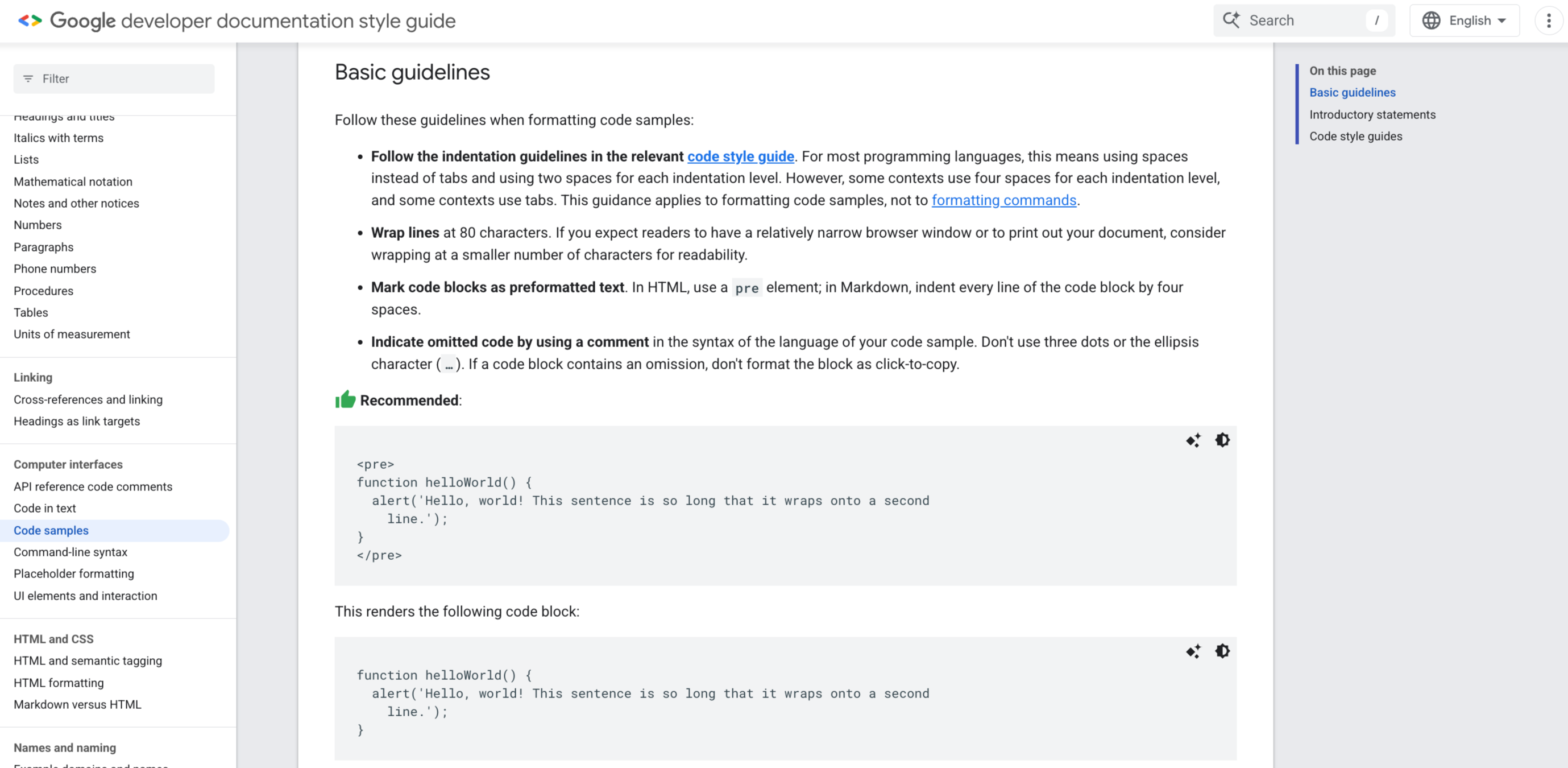Open HTML and semantic tagging page
This screenshot has width=1568, height=768.
88,661
